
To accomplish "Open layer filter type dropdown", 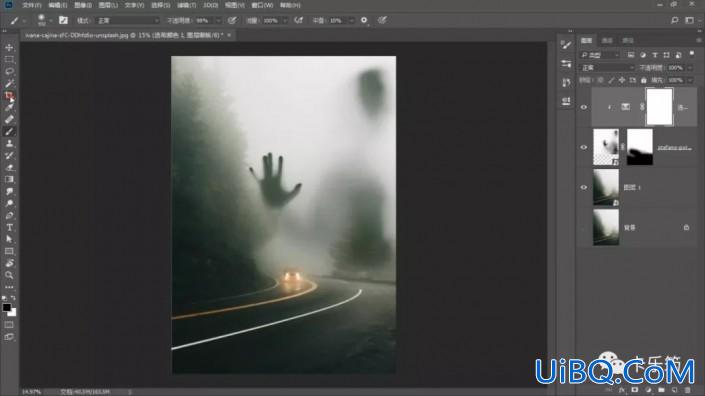I will 600,55.
